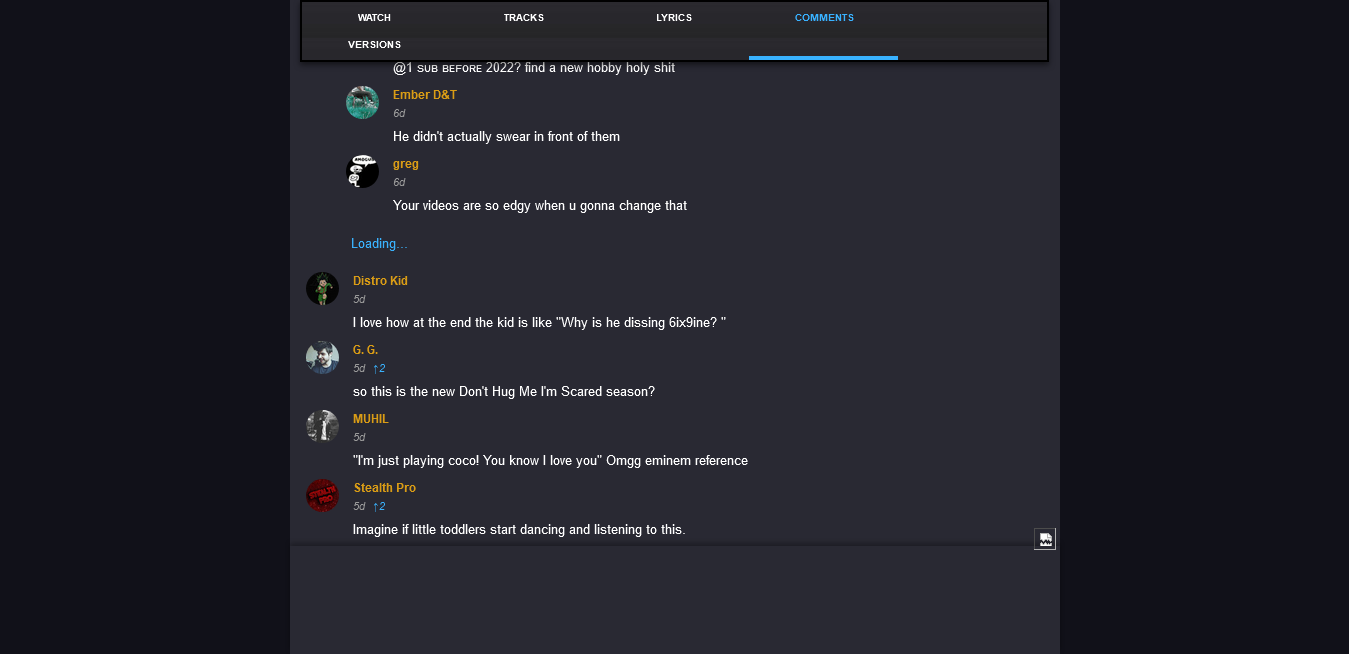Switch to the Watch tab
1349x654 pixels.
coord(374,18)
